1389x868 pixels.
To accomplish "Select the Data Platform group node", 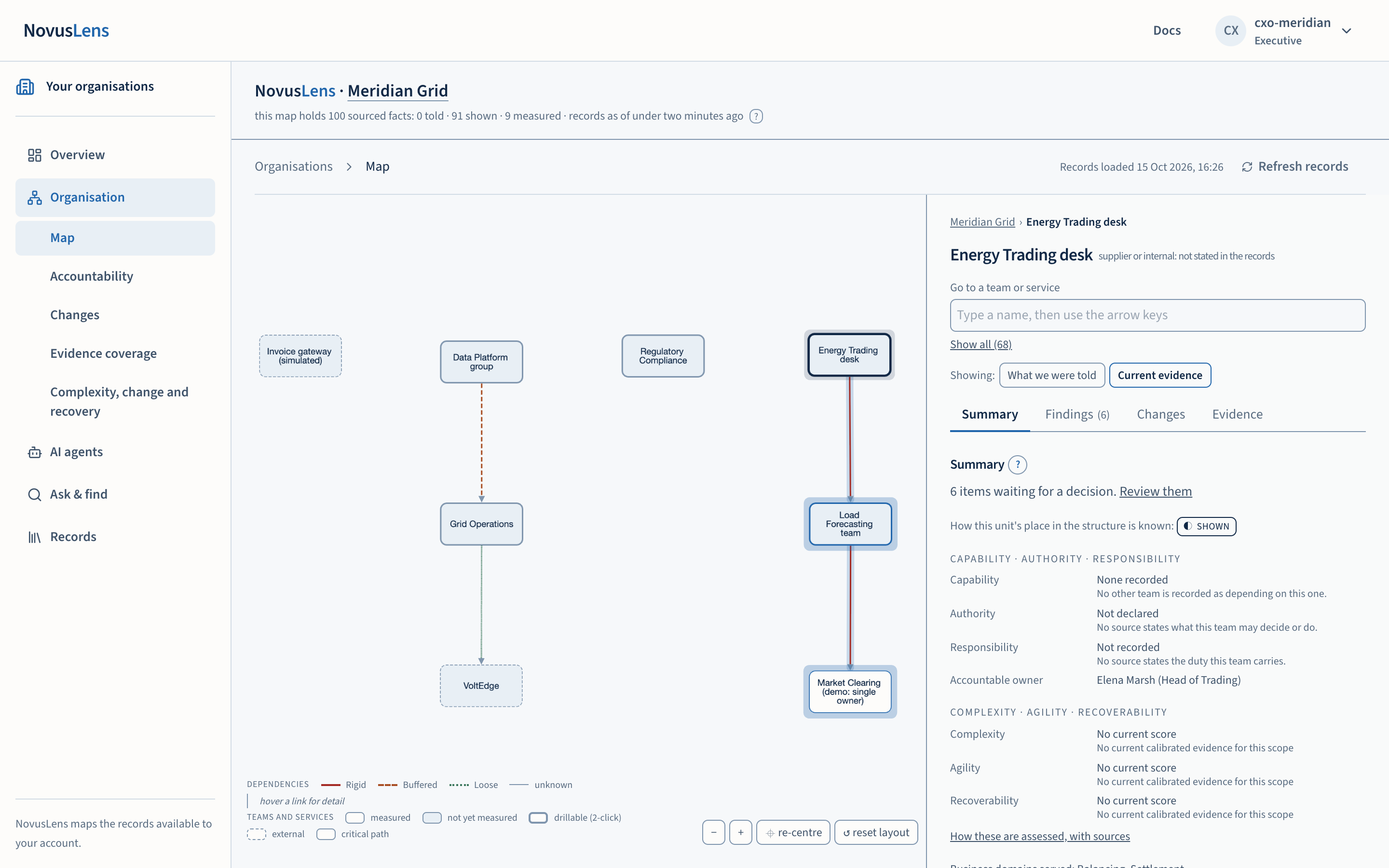I will (x=481, y=362).
